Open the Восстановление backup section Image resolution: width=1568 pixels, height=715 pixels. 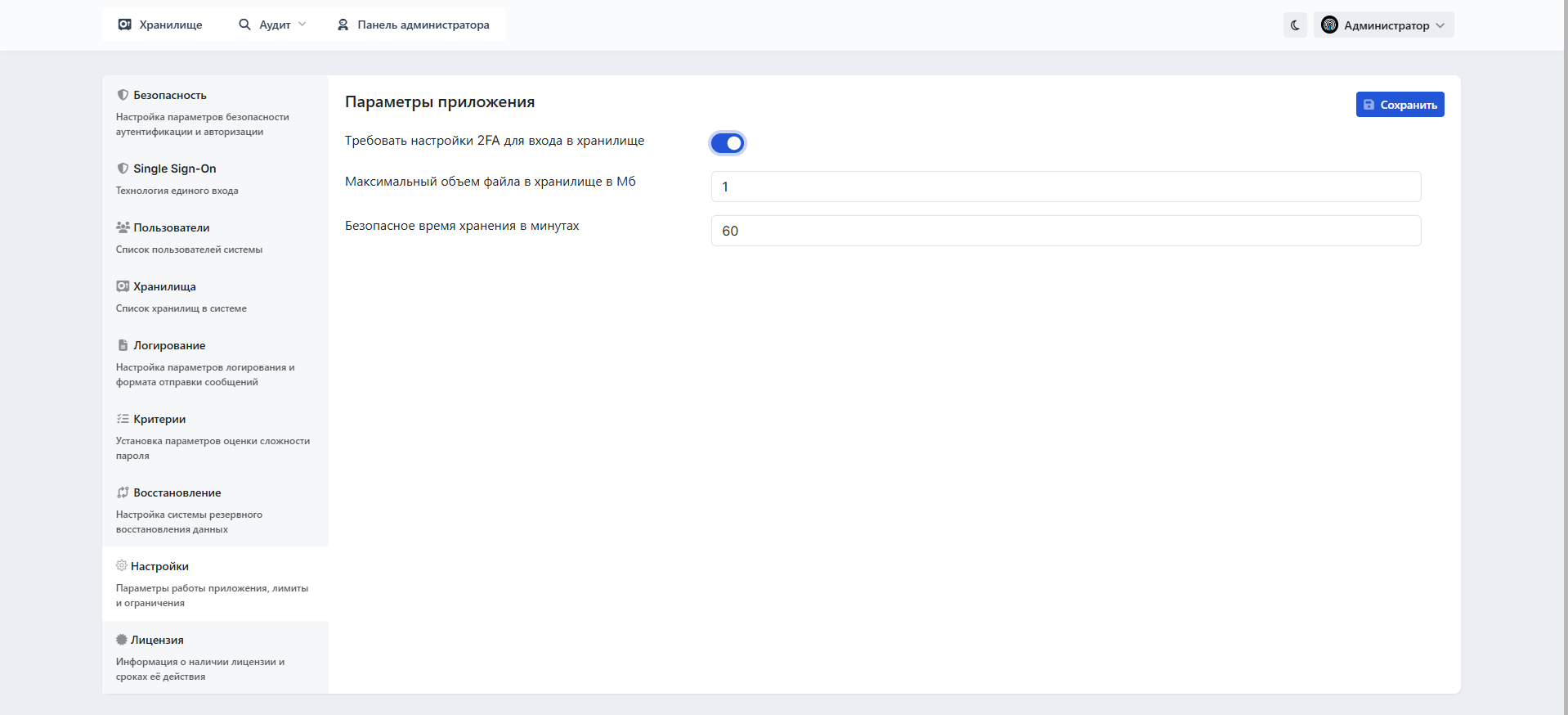pyautogui.click(x=215, y=510)
